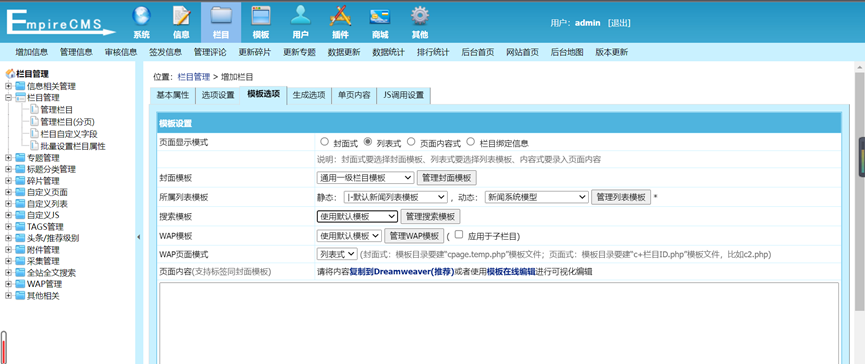Click page icon beside 栏目自定义字段
This screenshot has width=865, height=364.
point(35,134)
